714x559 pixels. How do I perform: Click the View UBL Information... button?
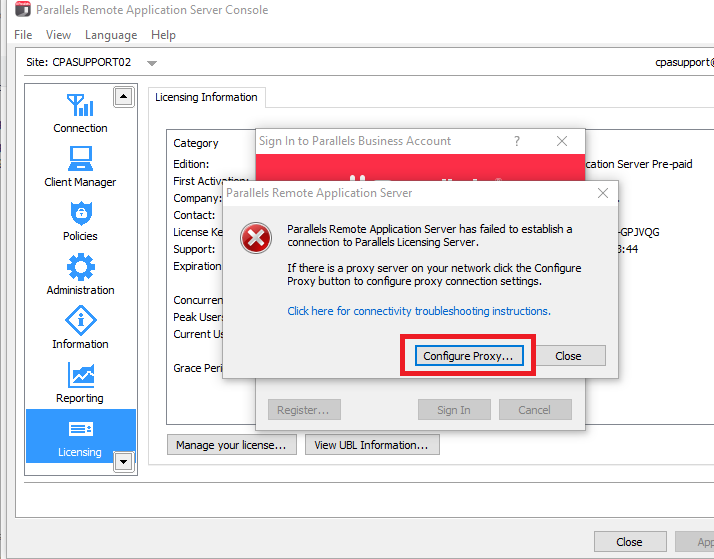pos(372,445)
